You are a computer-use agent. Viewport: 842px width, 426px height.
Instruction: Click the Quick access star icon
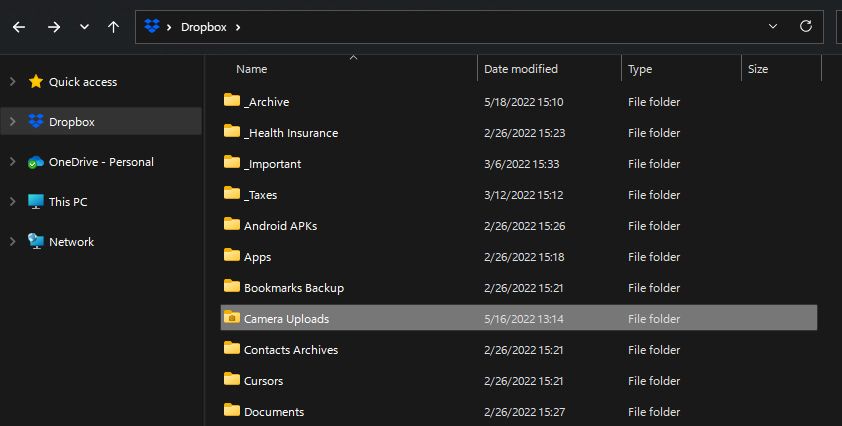pos(36,82)
